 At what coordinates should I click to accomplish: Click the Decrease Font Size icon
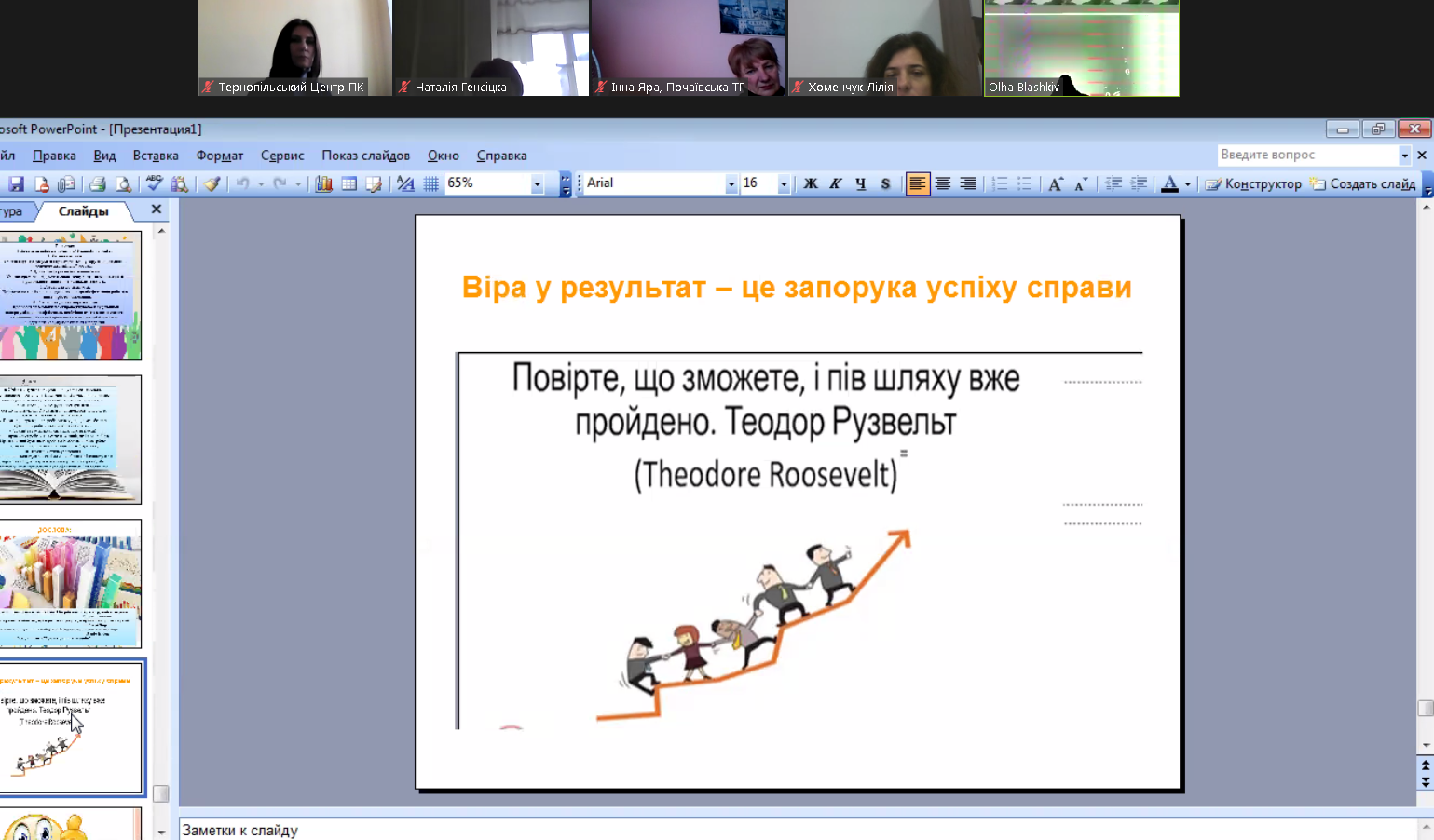pyautogui.click(x=1081, y=183)
